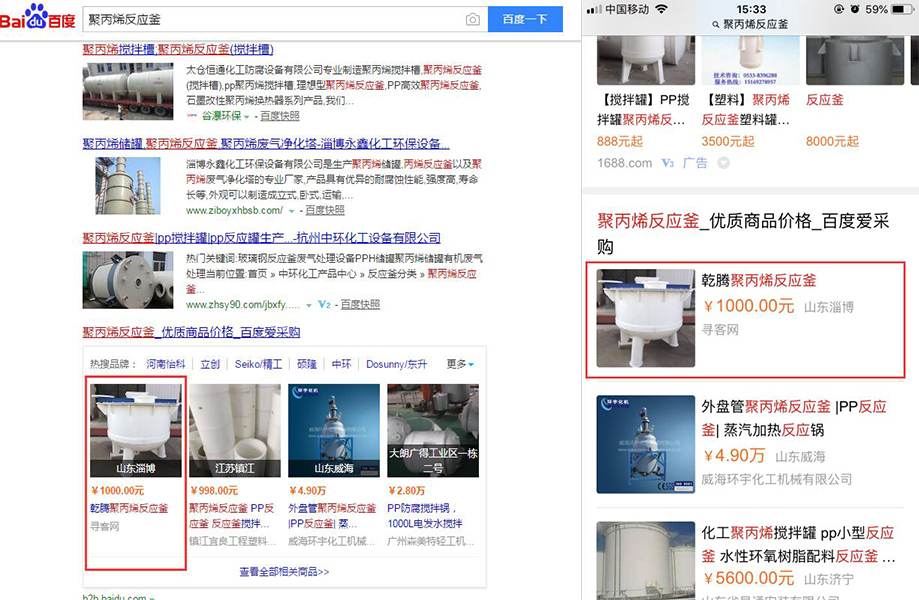Select the 河南怡科 brand filter

(166, 364)
